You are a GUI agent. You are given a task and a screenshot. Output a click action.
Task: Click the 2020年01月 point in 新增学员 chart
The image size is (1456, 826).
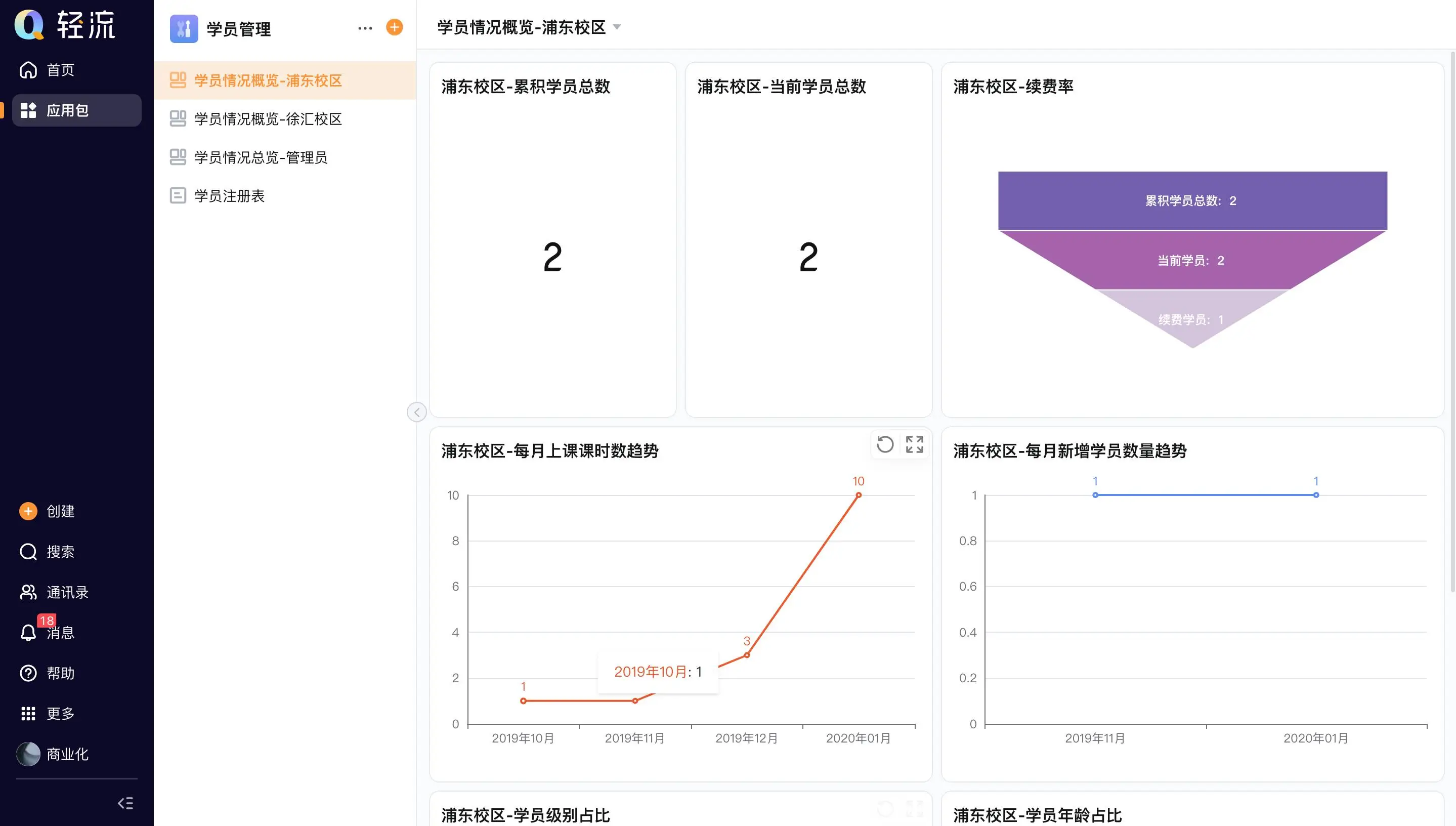[x=1316, y=495]
